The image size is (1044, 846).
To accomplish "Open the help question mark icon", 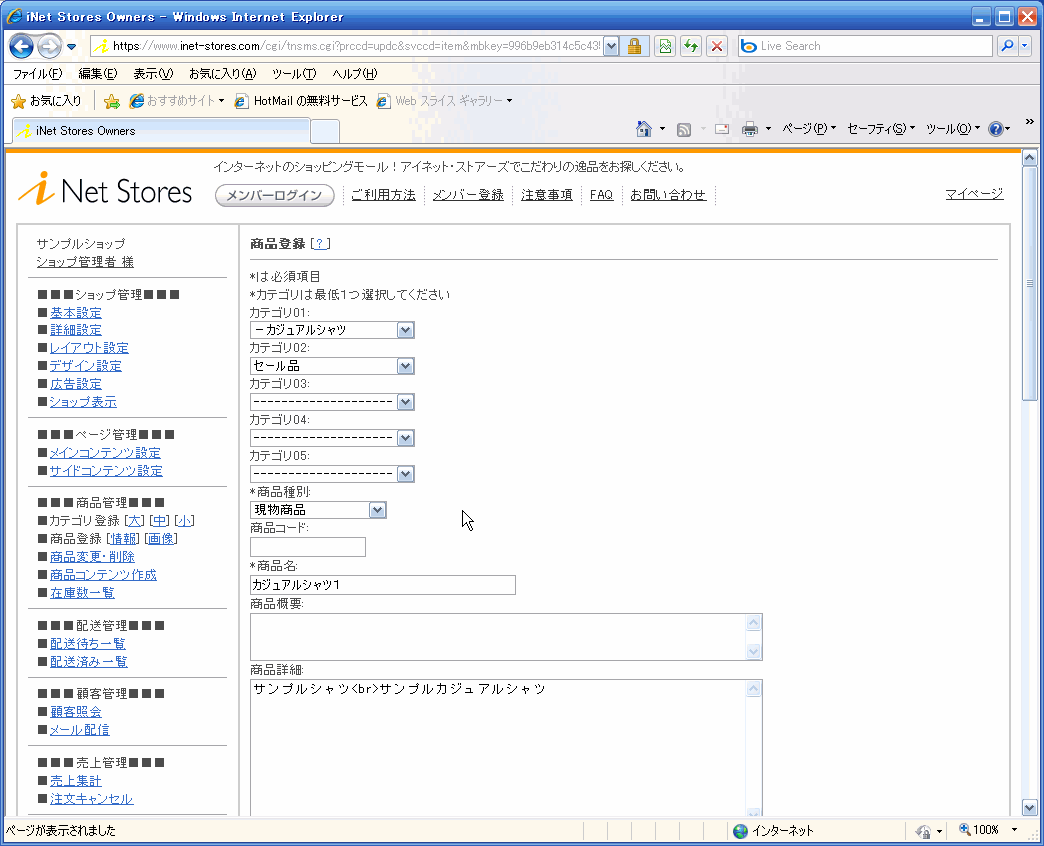I will point(995,129).
